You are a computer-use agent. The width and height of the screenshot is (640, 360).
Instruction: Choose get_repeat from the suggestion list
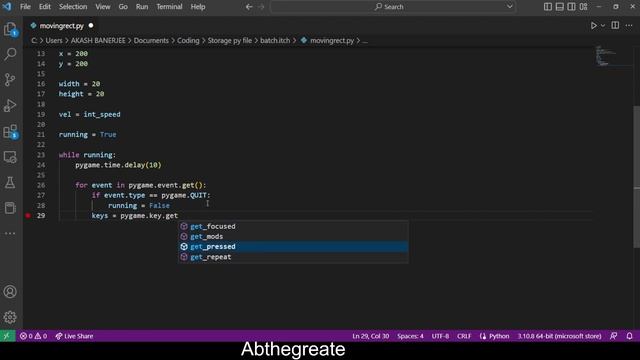pyautogui.click(x=293, y=257)
